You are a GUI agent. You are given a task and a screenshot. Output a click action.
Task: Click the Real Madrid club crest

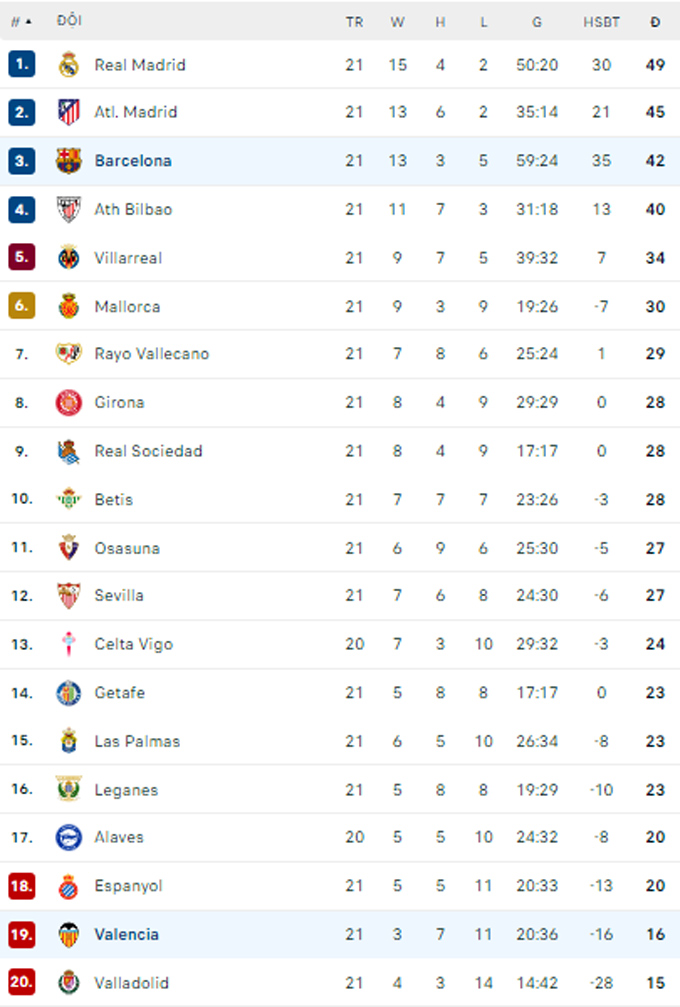[x=69, y=64]
